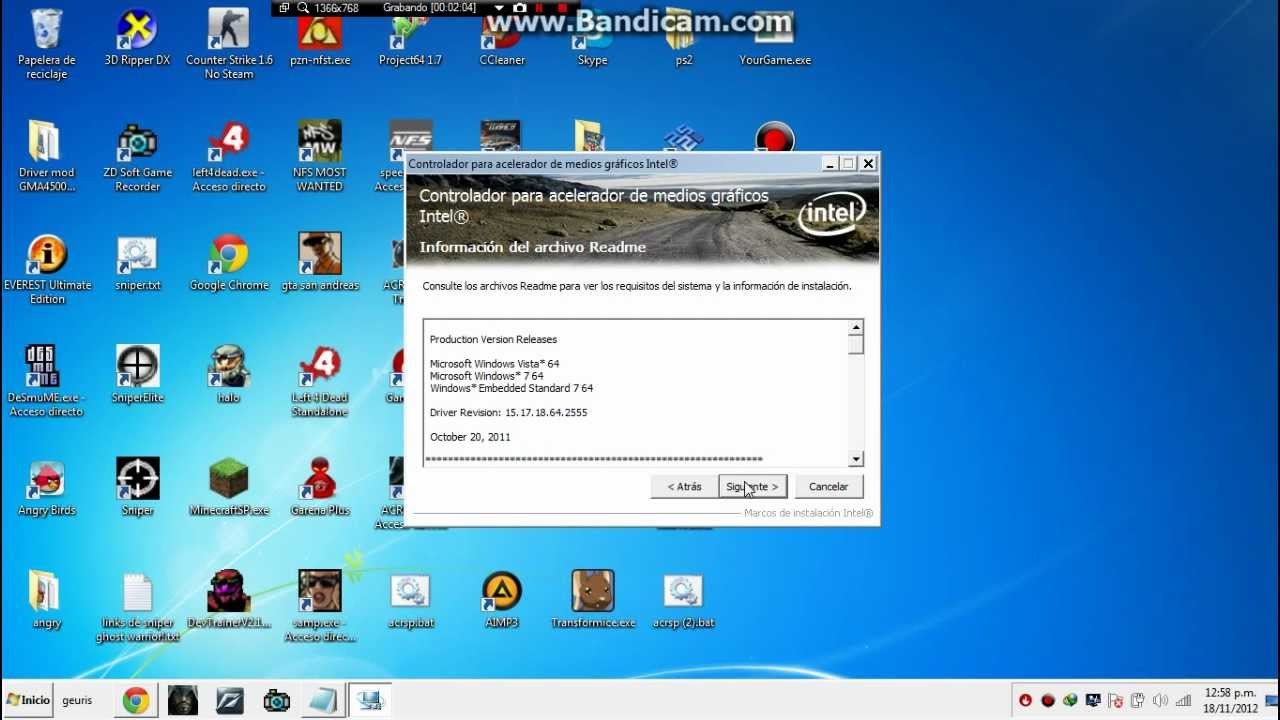Viewport: 1280px width, 720px height.
Task: Select the Sniper desktop icon
Action: [x=137, y=488]
